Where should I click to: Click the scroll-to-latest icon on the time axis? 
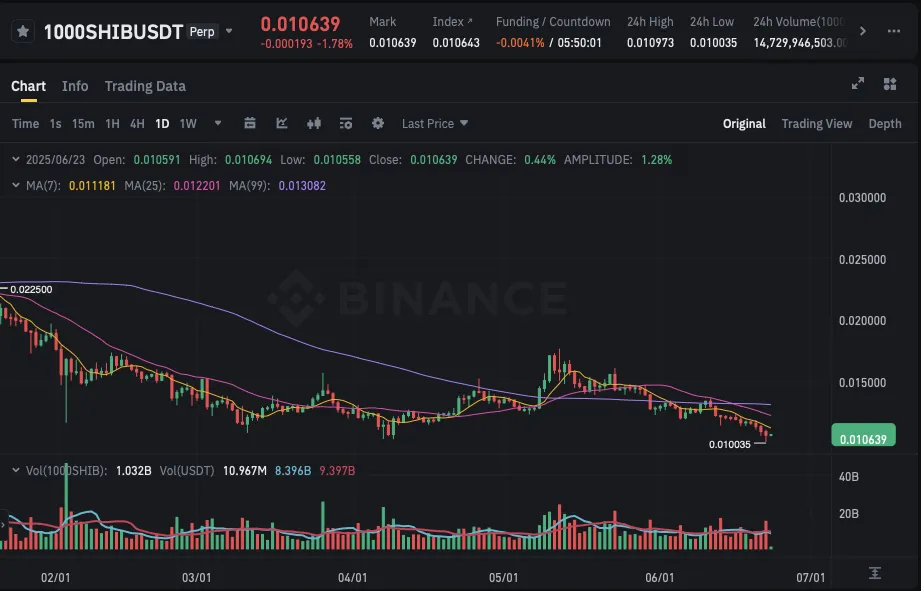point(875,573)
